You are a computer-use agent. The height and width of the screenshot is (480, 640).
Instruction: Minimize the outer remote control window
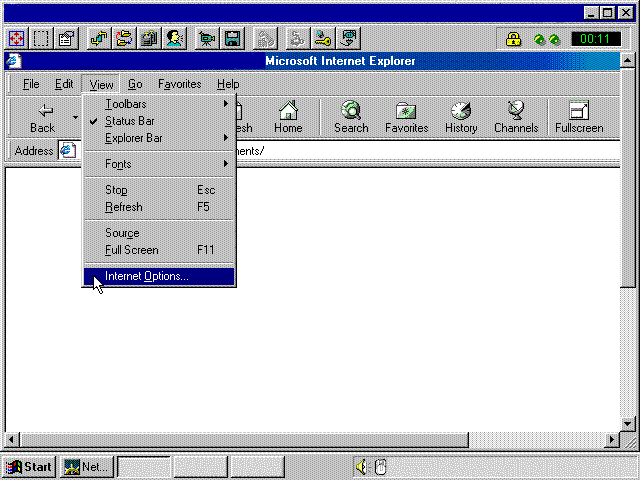click(591, 13)
